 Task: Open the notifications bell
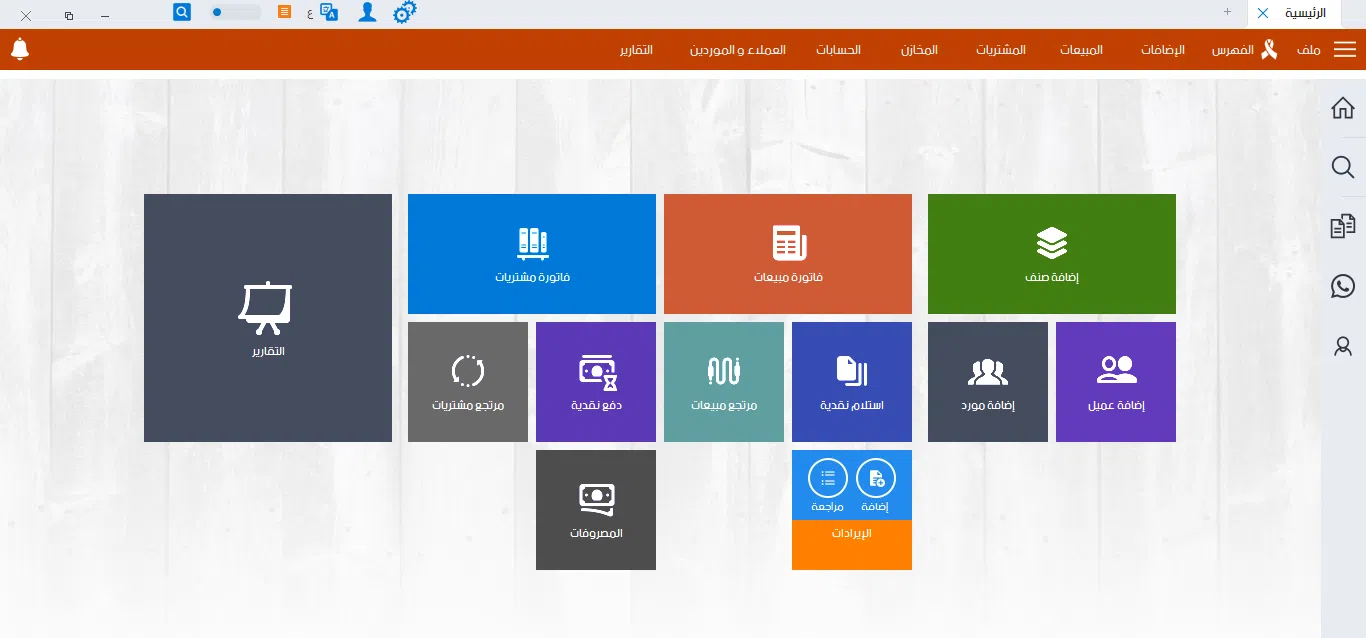pyautogui.click(x=20, y=49)
